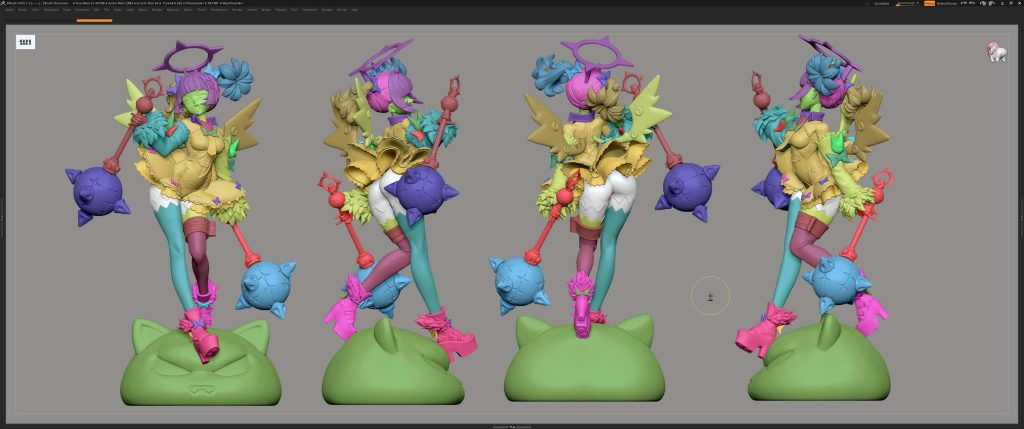Click the QuickSave button
This screenshot has width=1024, height=429.
882,3
